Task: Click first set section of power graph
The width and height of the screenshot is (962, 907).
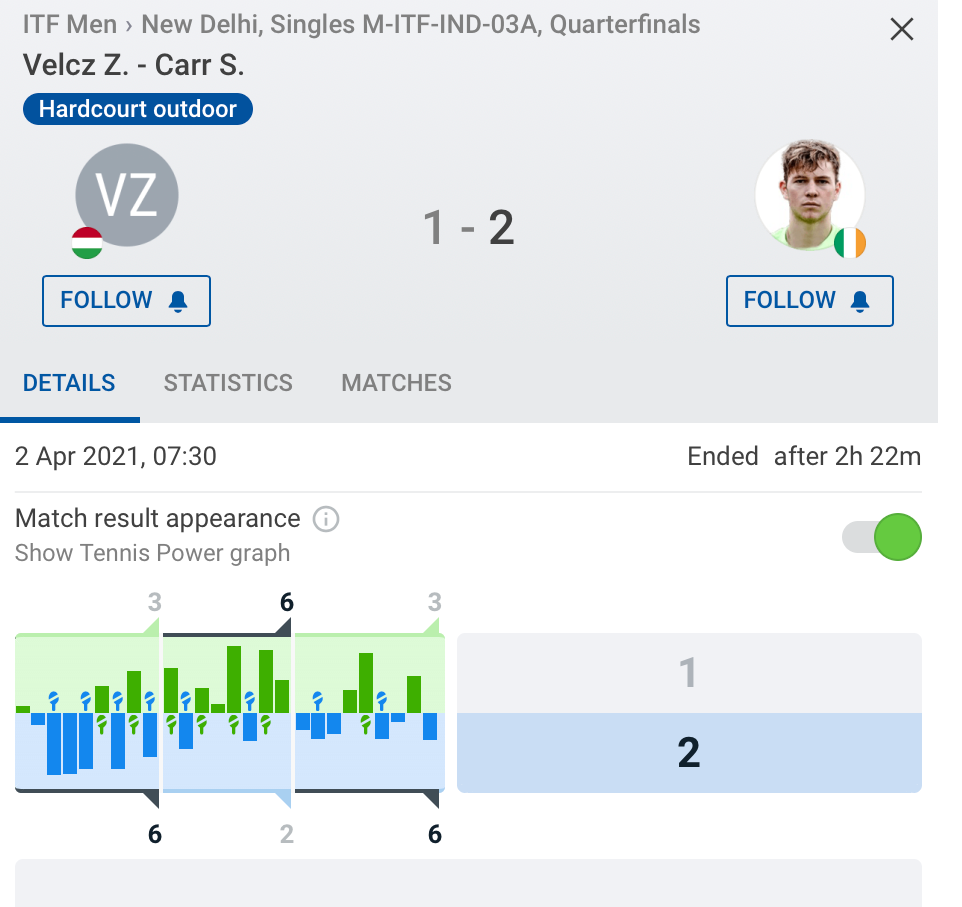Action: pos(87,712)
